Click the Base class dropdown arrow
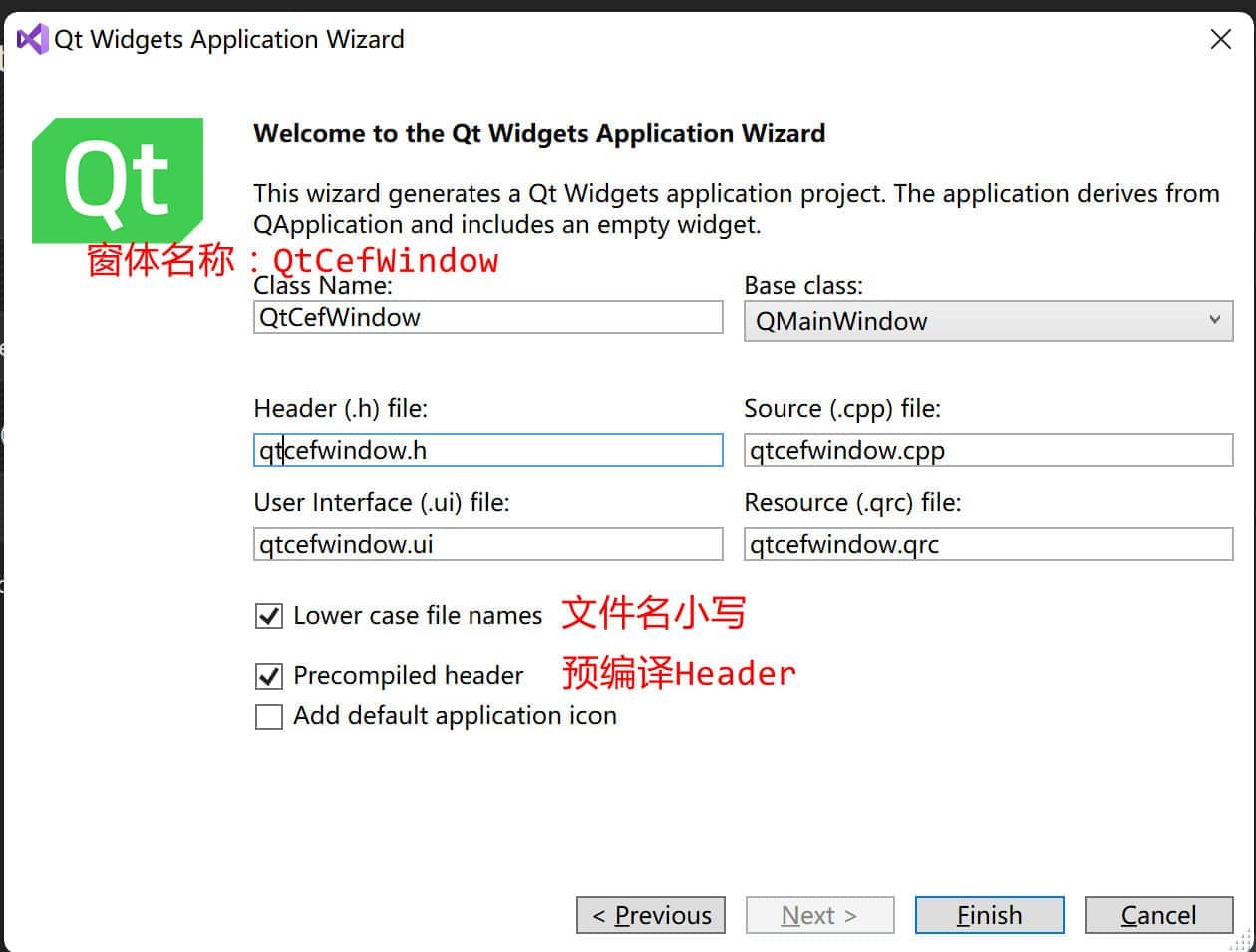This screenshot has height=952, width=1256. (x=1214, y=320)
